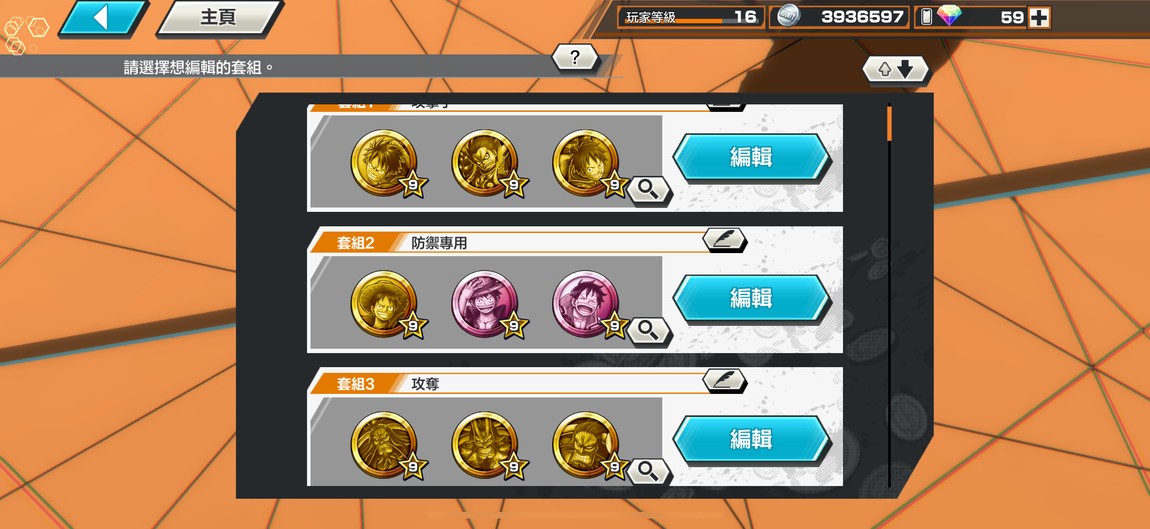Select the middle pink medal in set 2
The width and height of the screenshot is (1150, 529).
click(x=486, y=304)
